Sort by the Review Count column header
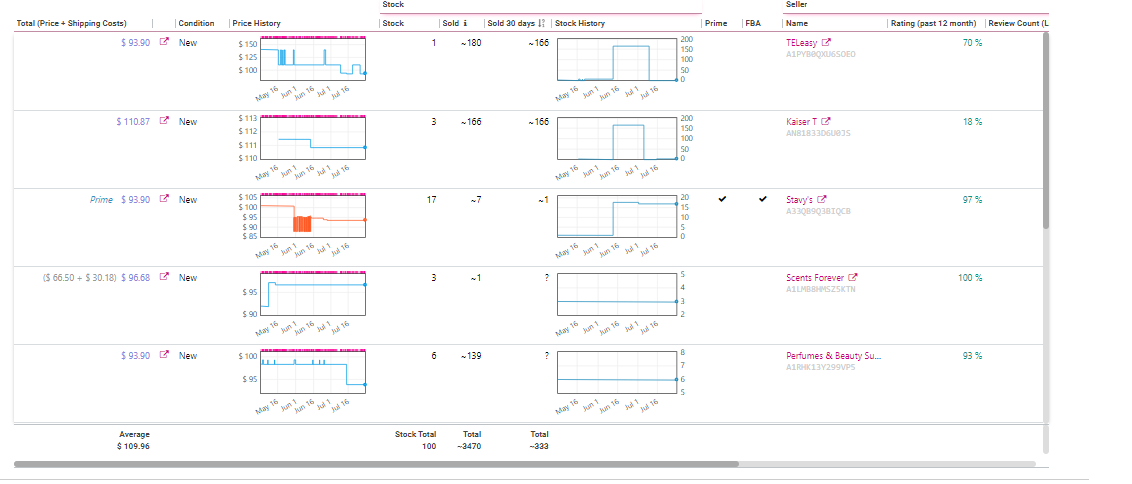1132x484 pixels. (1018, 23)
